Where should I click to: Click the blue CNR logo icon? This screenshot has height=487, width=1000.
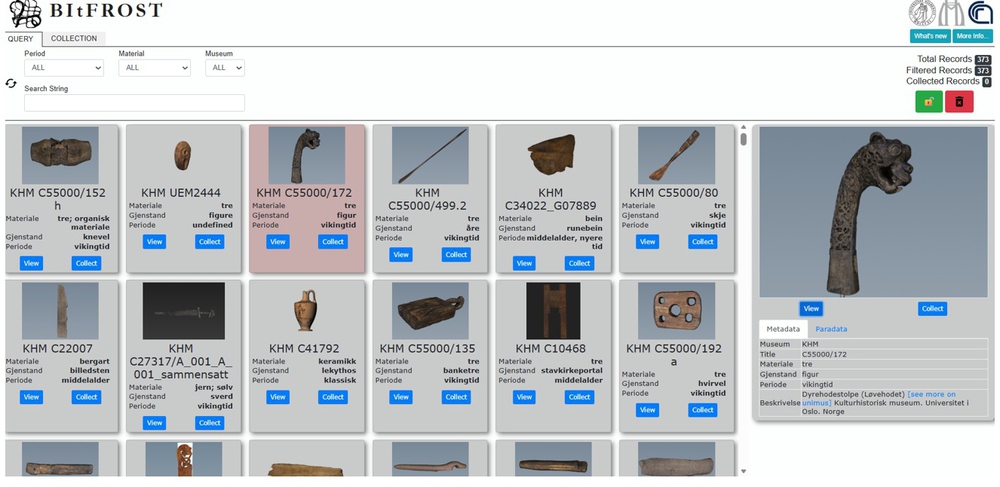(x=980, y=13)
